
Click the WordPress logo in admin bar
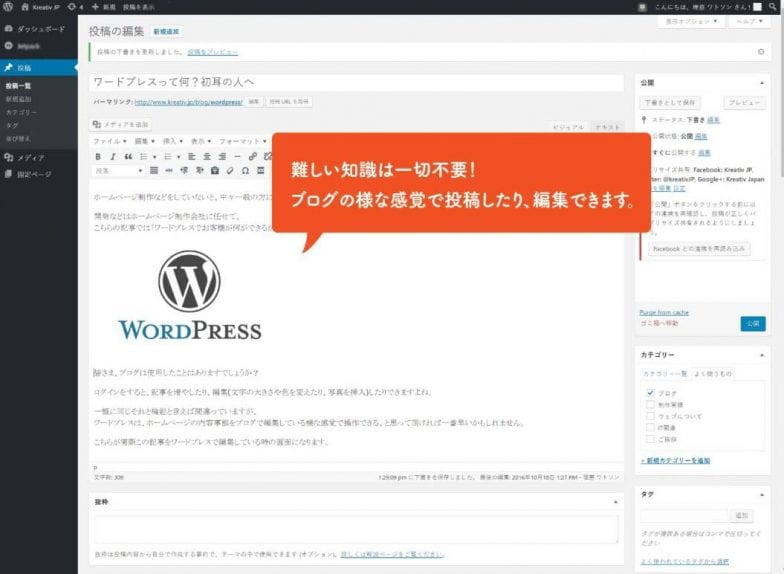click(x=8, y=6)
